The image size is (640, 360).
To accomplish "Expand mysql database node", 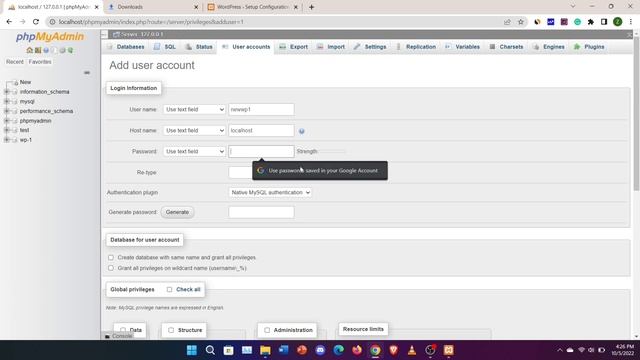I will (x=7, y=101).
